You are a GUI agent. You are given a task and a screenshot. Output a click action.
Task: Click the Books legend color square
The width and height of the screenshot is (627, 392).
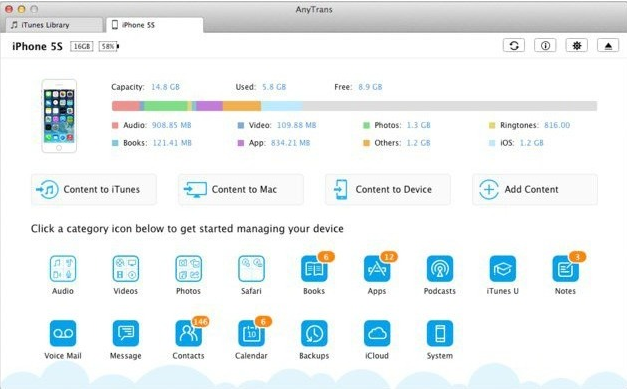coord(115,143)
